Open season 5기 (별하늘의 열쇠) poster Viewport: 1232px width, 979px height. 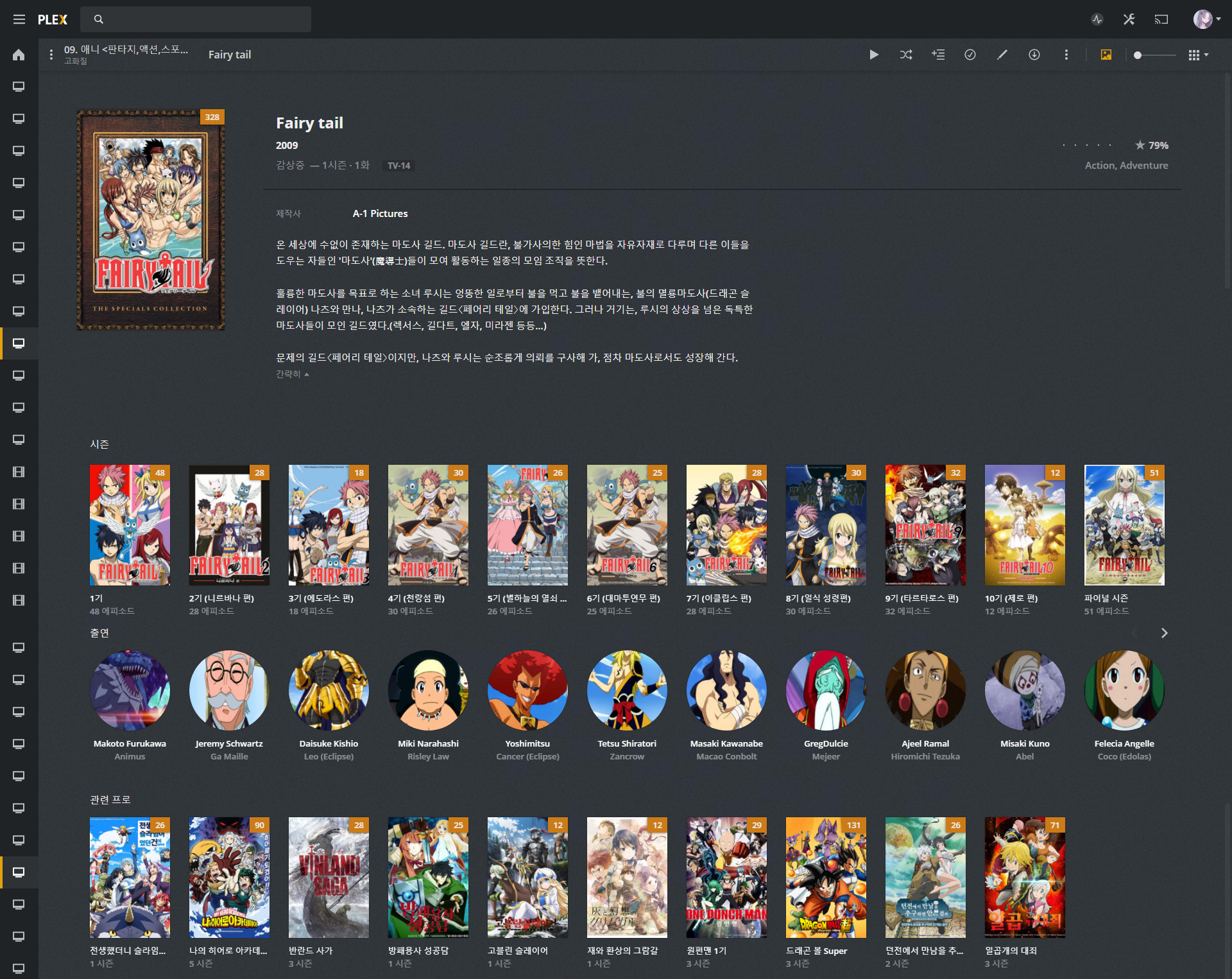527,524
